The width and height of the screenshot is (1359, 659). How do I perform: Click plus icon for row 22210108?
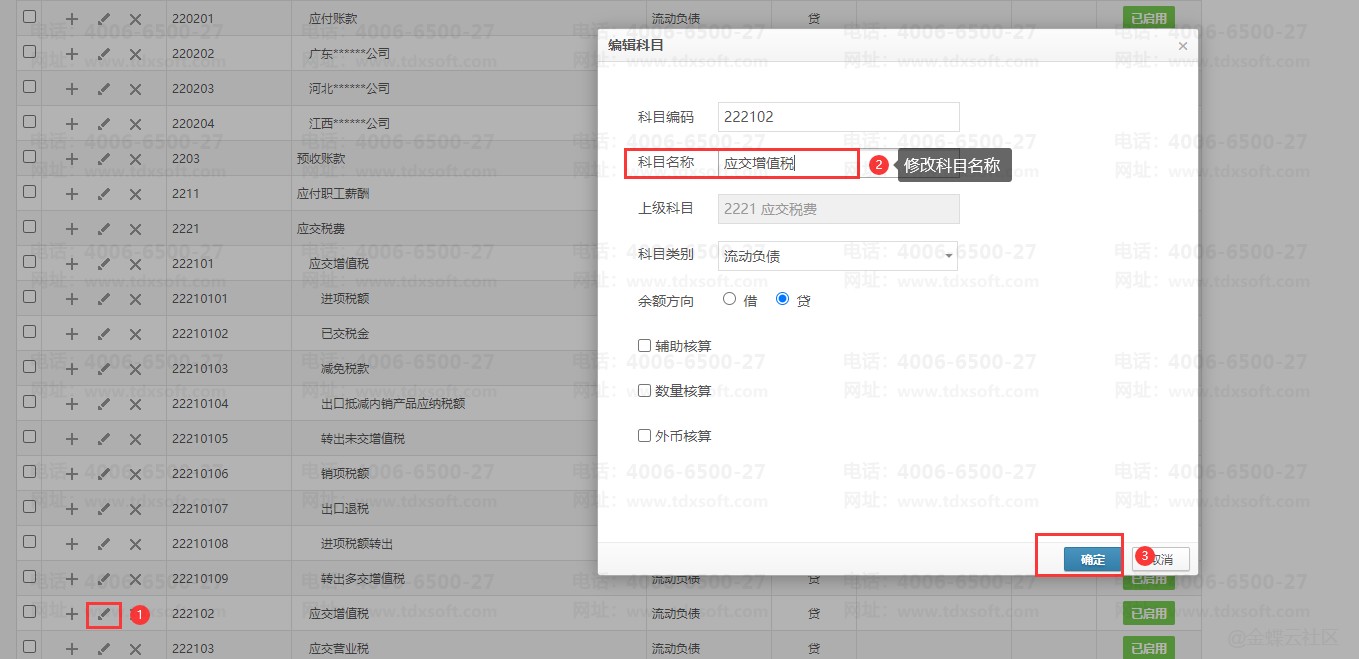point(72,543)
